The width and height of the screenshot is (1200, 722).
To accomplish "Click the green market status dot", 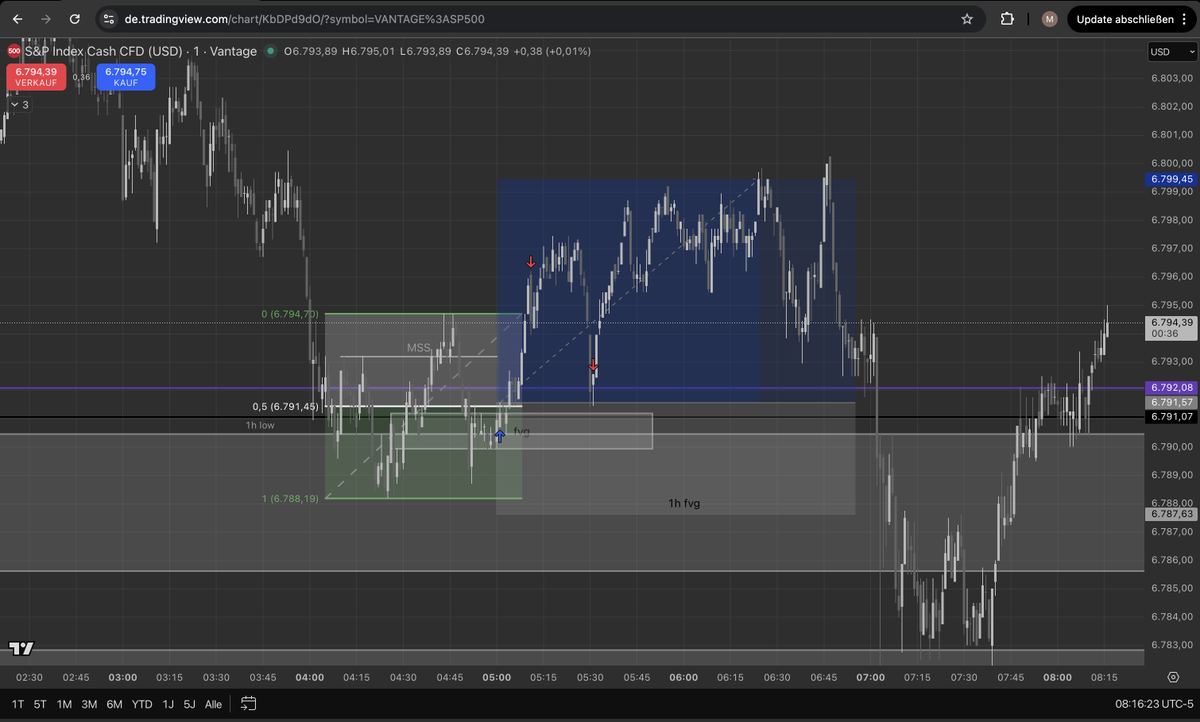I will coord(271,51).
